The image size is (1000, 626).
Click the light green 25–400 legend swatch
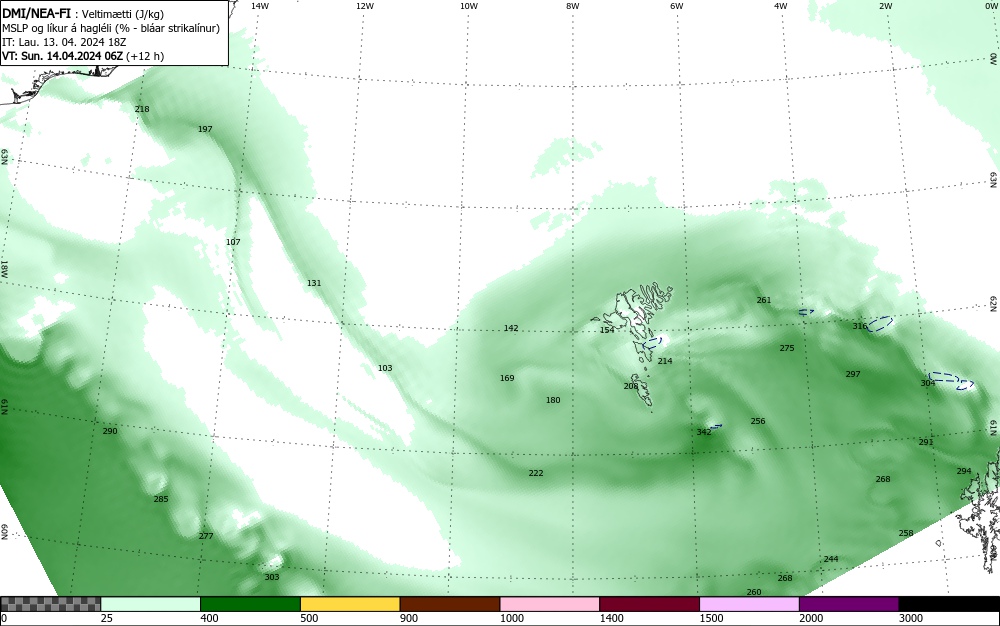pos(151,604)
